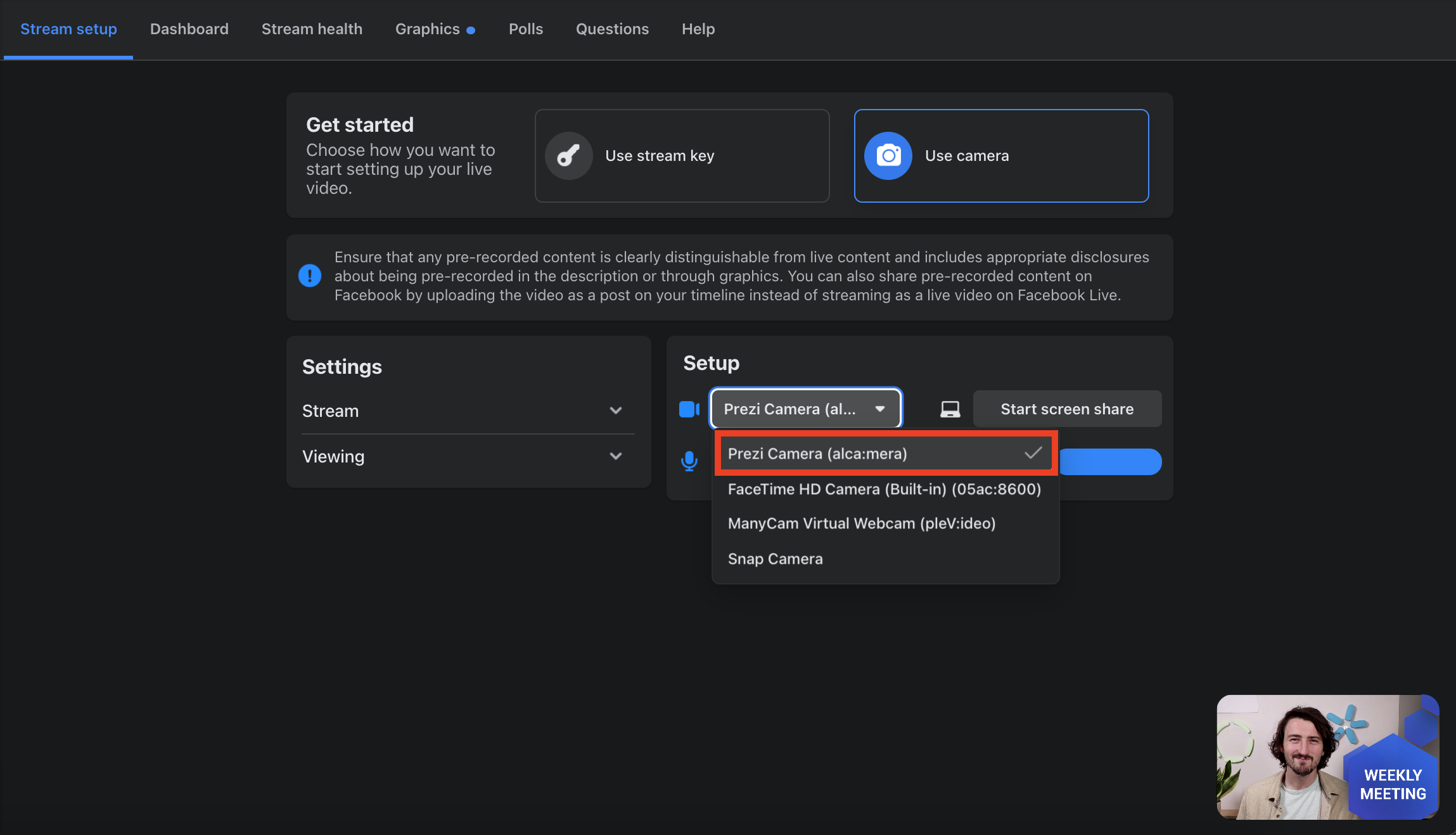
Task: Click Start screen share button
Action: coord(1067,409)
